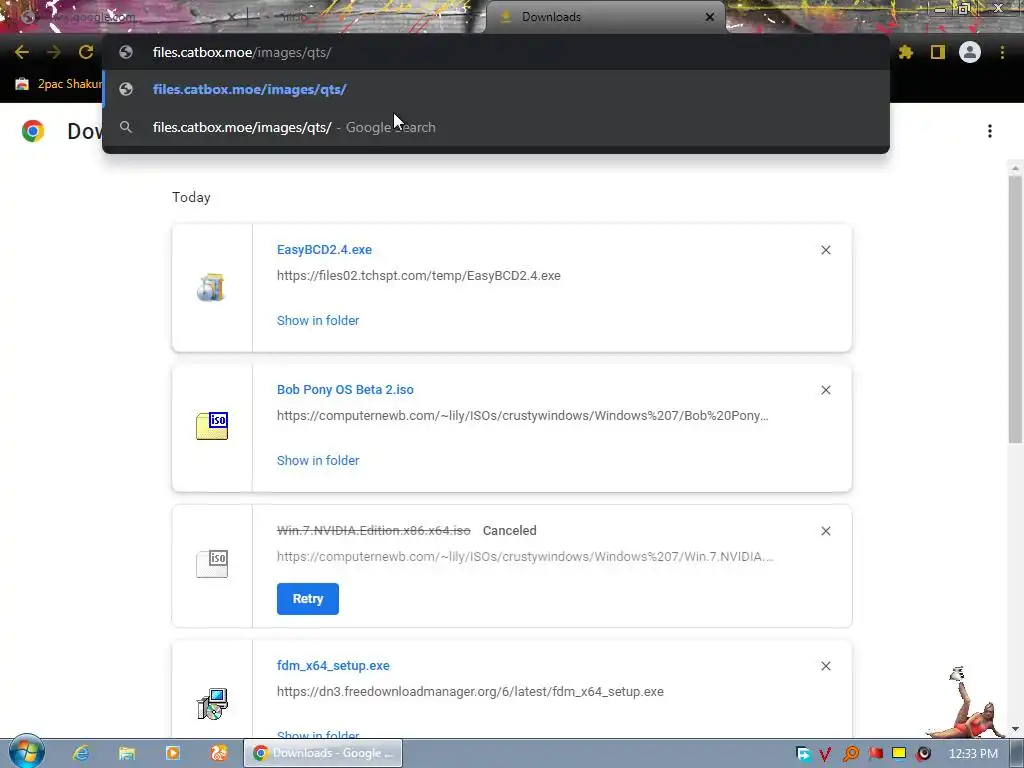Open the Bob Pony OS Beta 2.iso link

pyautogui.click(x=345, y=389)
